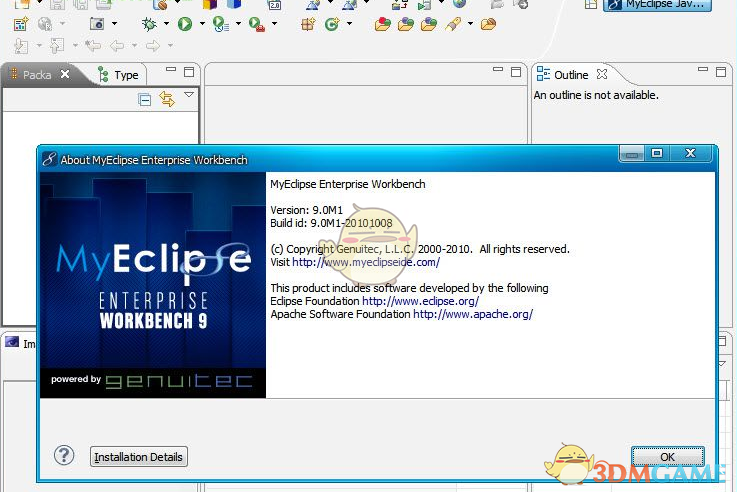Collapse all in Package Explorer

click(145, 100)
